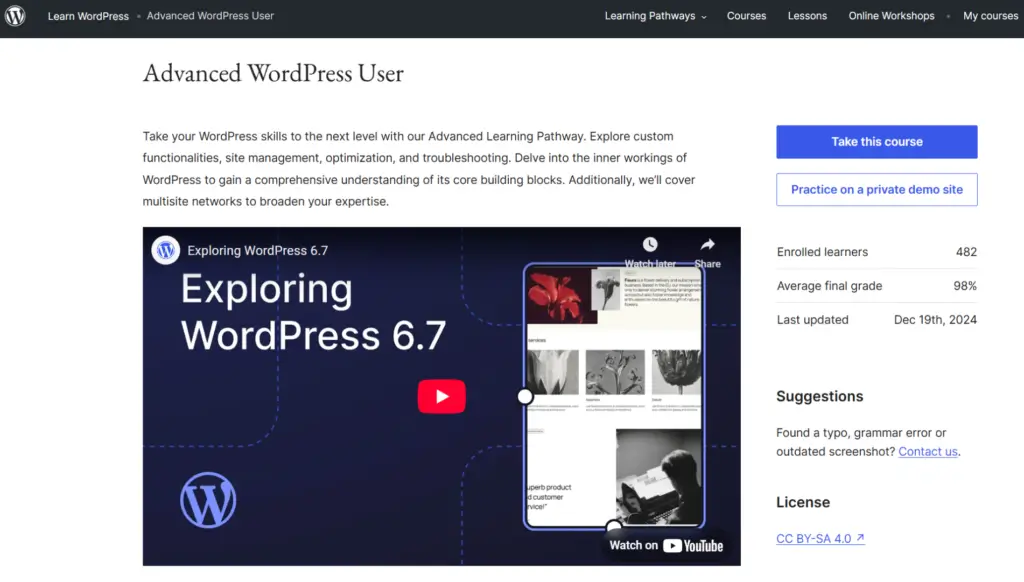
Task: Open the Lessons navigation item
Action: pyautogui.click(x=807, y=16)
